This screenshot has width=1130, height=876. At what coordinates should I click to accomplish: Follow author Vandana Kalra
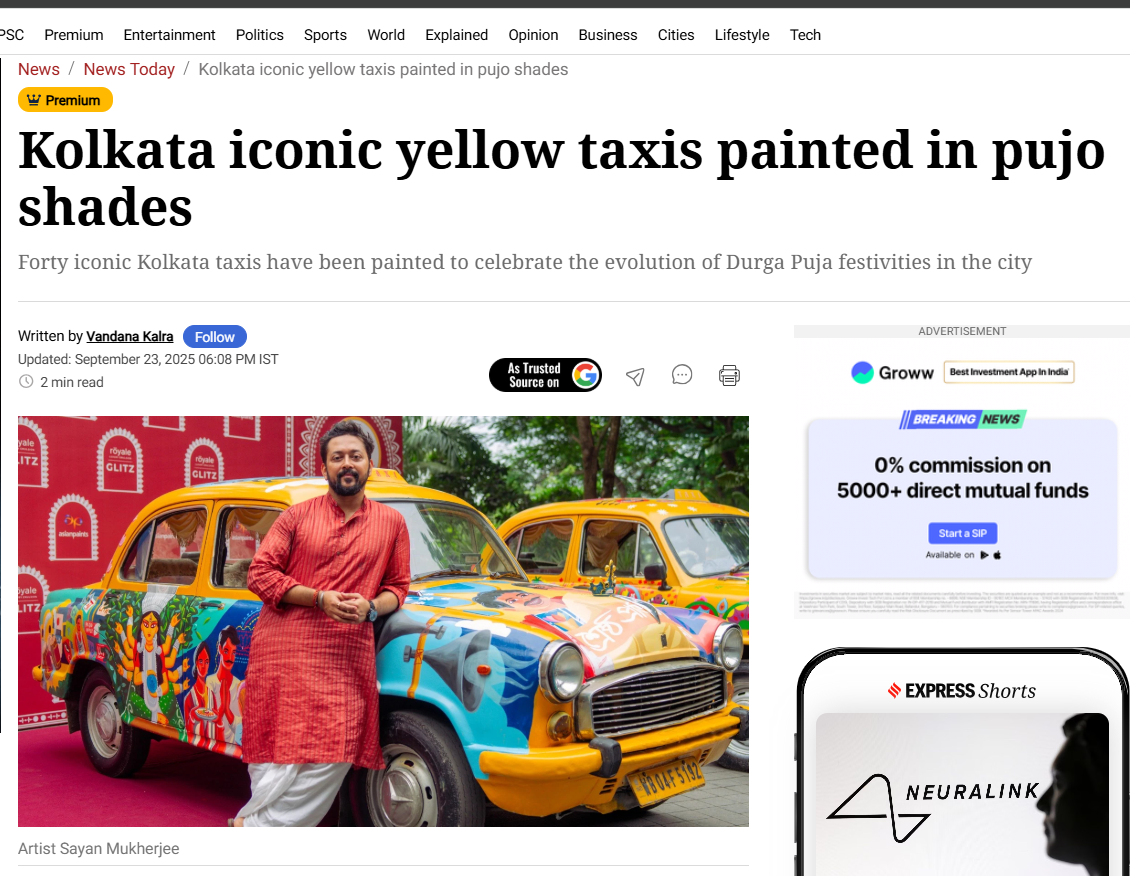click(x=215, y=336)
